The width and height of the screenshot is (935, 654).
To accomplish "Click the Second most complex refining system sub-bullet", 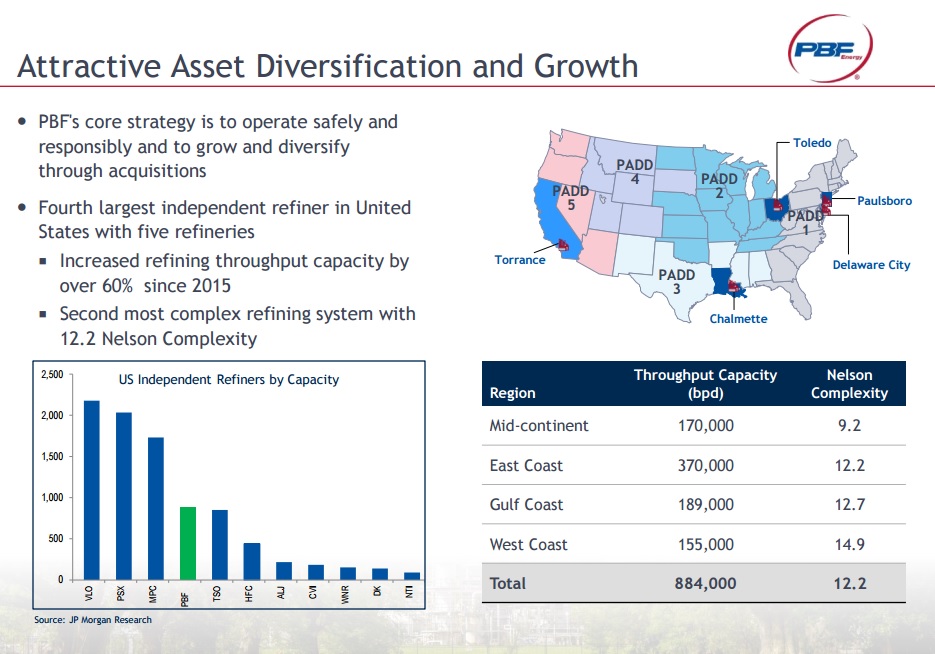I will (237, 326).
